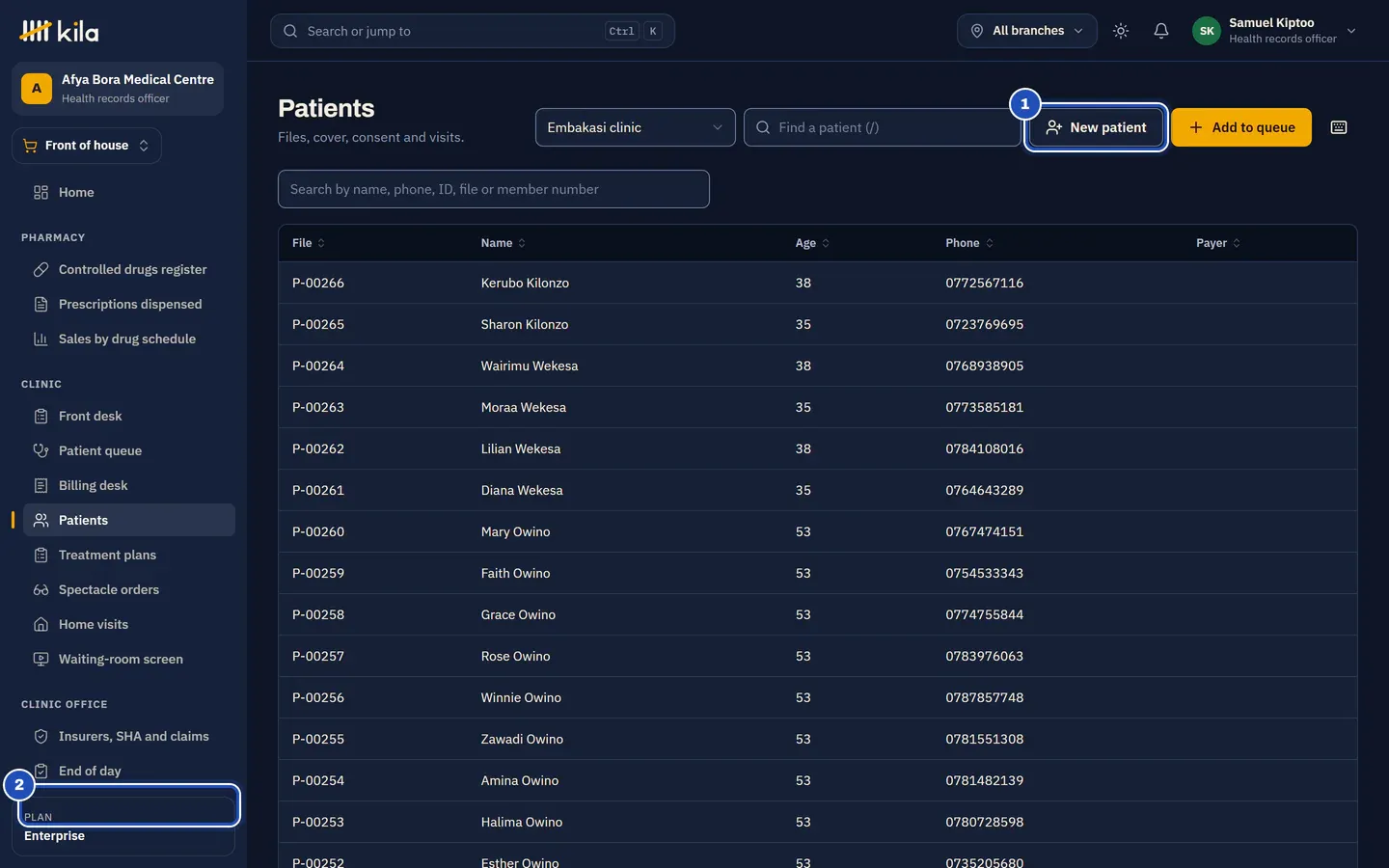The height and width of the screenshot is (868, 1389).
Task: Navigate to Patient queue
Action: pyautogui.click(x=129, y=451)
